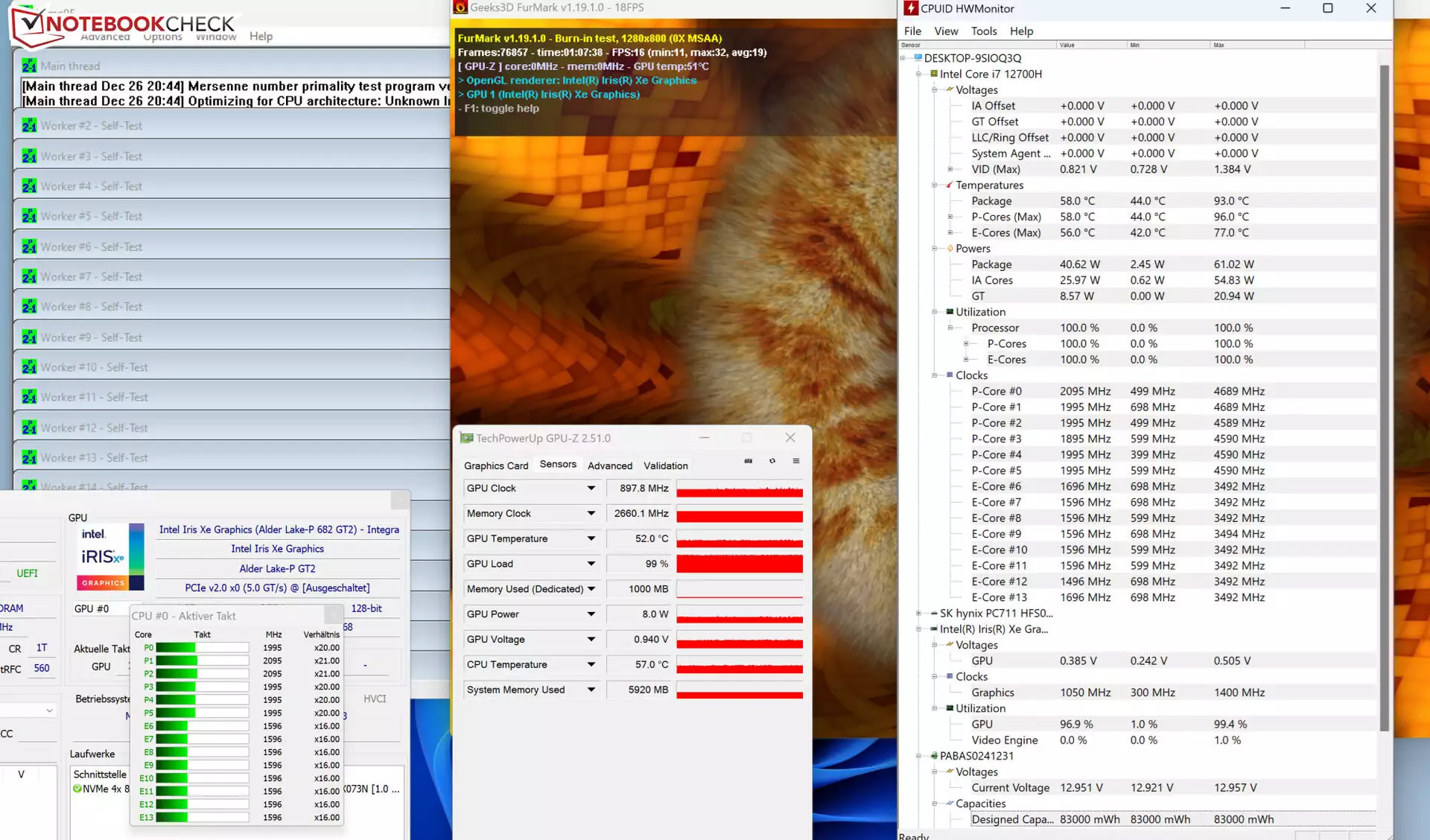This screenshot has width=1430, height=840.
Task: Open the System Memory Used dropdown
Action: point(591,690)
